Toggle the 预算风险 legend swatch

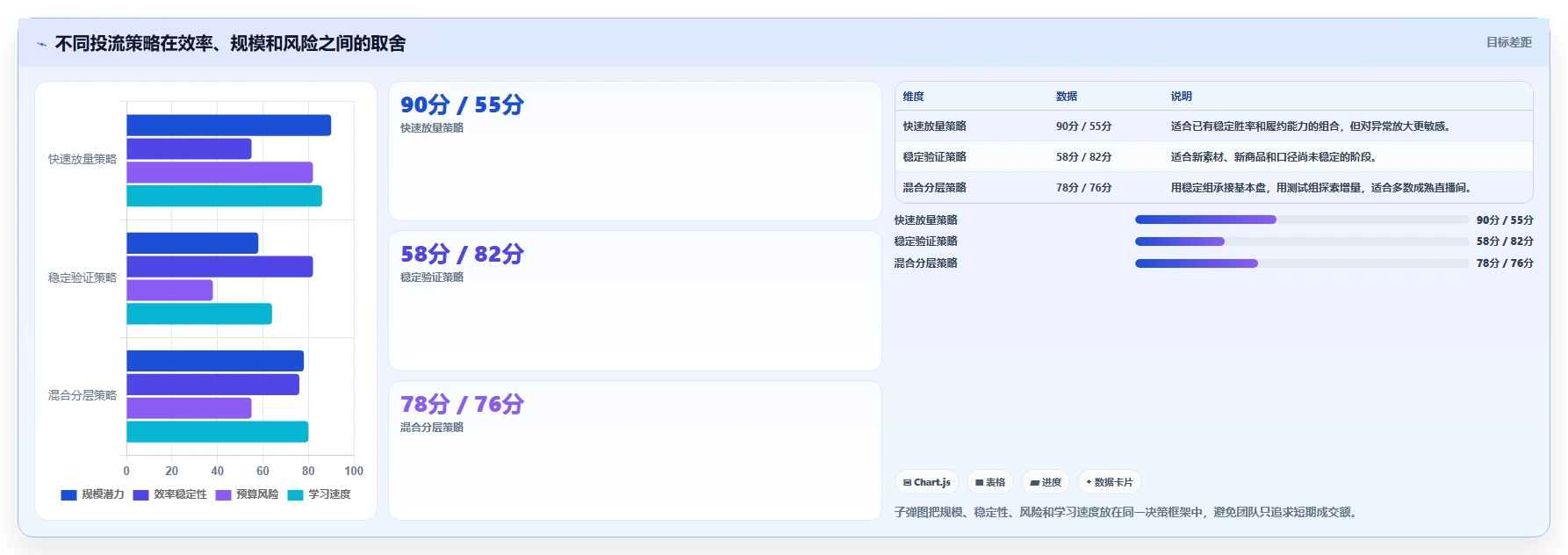click(223, 494)
